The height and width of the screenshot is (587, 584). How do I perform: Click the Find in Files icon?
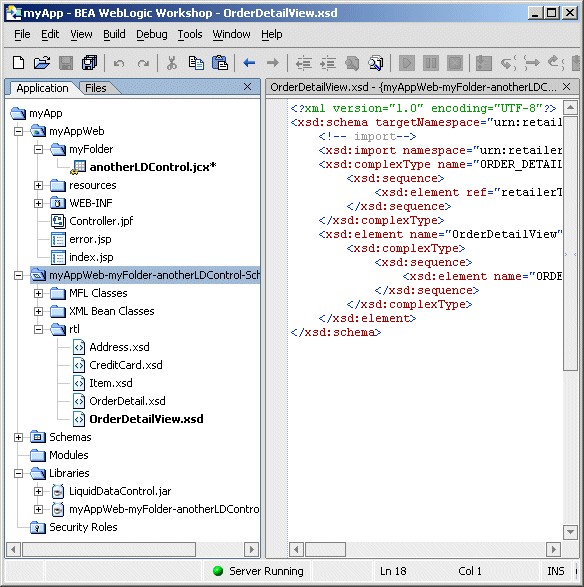[x=376, y=63]
